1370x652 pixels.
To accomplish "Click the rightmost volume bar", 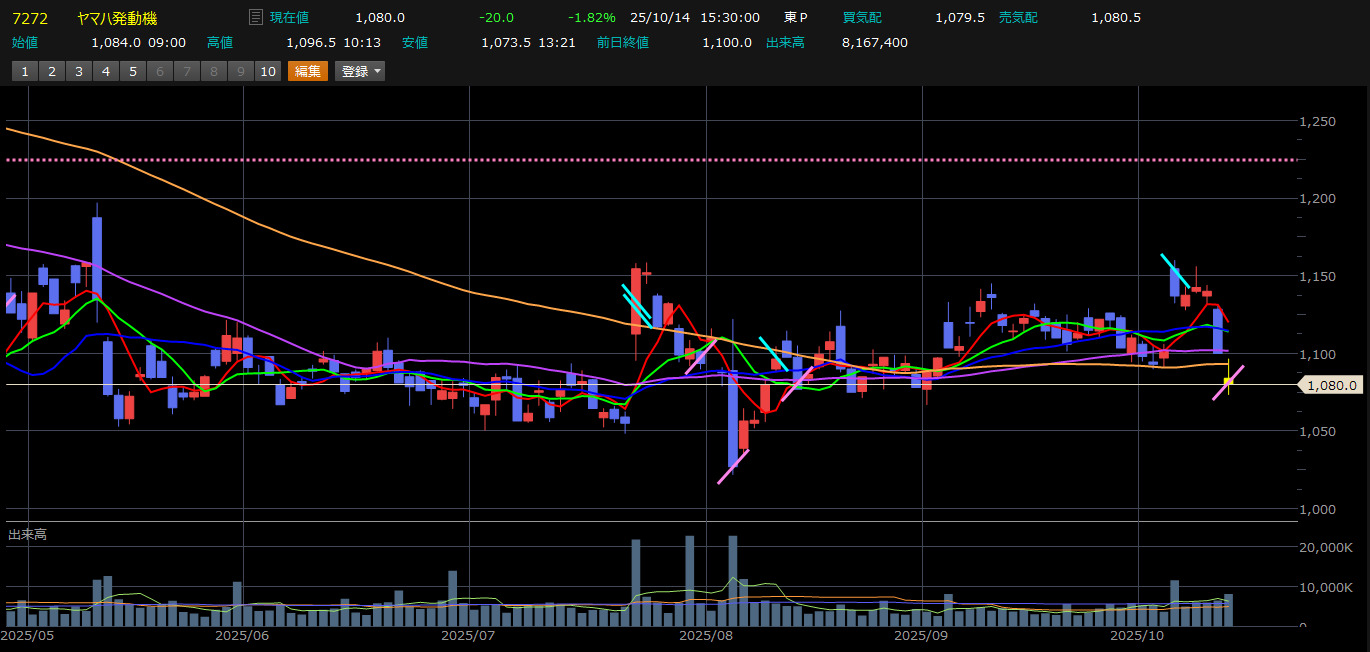I will click(1228, 610).
